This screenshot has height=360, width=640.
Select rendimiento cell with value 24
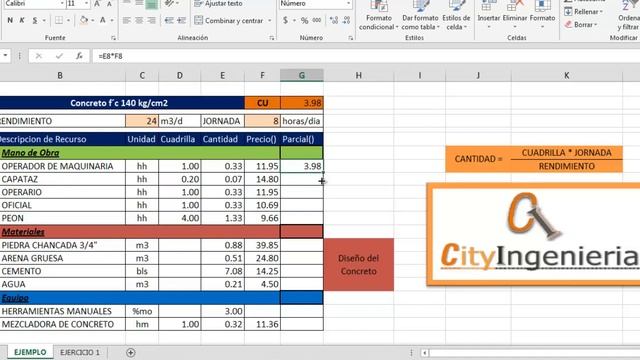(x=142, y=121)
